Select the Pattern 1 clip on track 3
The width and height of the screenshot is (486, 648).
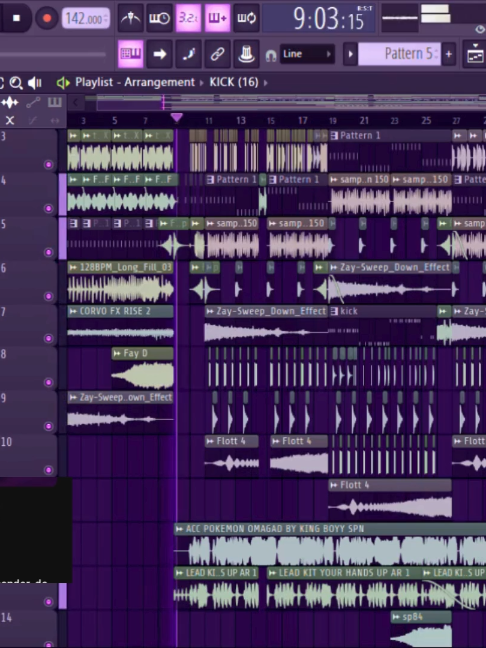(x=390, y=151)
